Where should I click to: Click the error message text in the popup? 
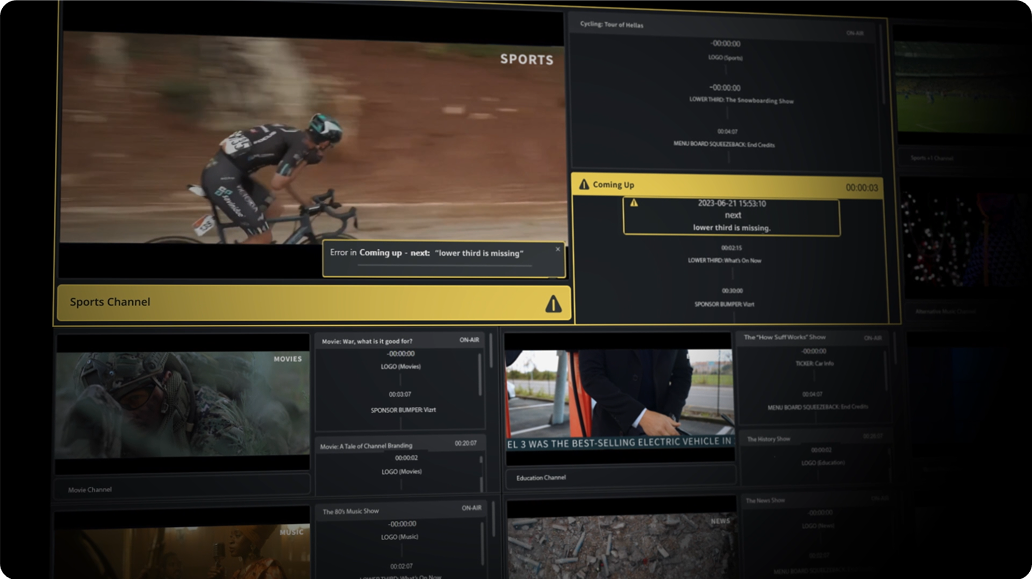click(x=426, y=253)
